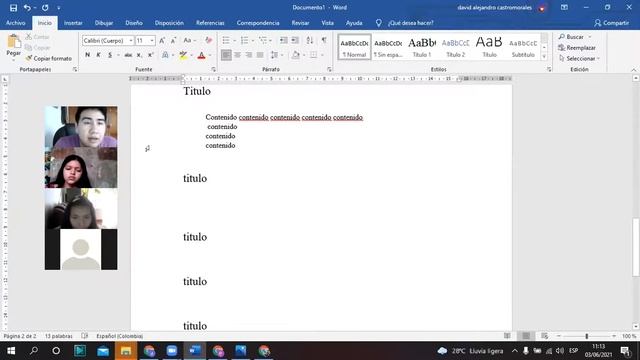
Task: Toggle show paragraph marks ¶
Action: [324, 40]
